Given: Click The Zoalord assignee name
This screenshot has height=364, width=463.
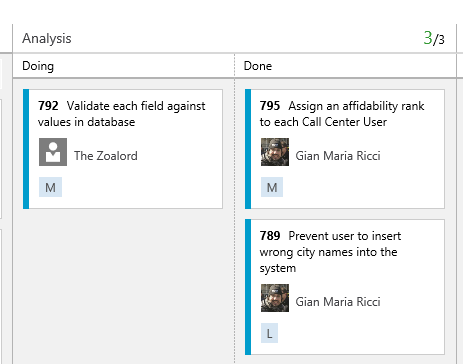Looking at the screenshot, I should pyautogui.click(x=106, y=156).
